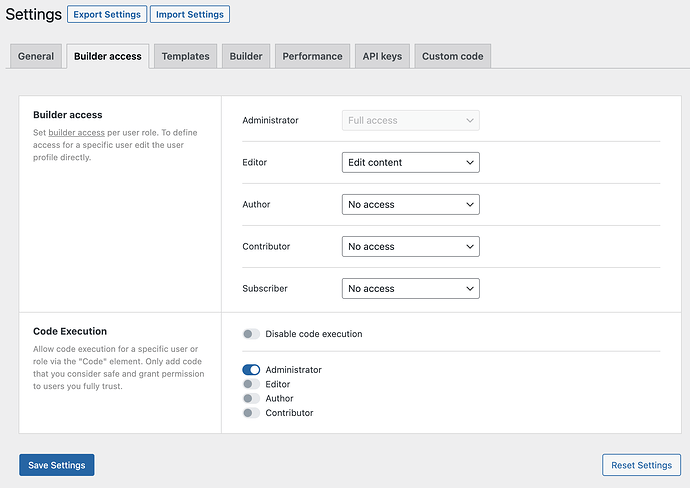Click the Reset Settings button
Screen dimensions: 690x488
tap(640, 465)
